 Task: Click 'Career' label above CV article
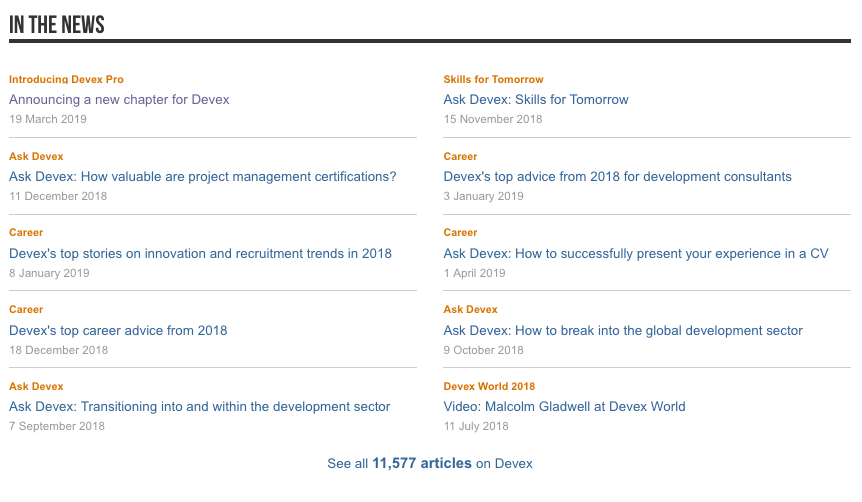tap(460, 232)
